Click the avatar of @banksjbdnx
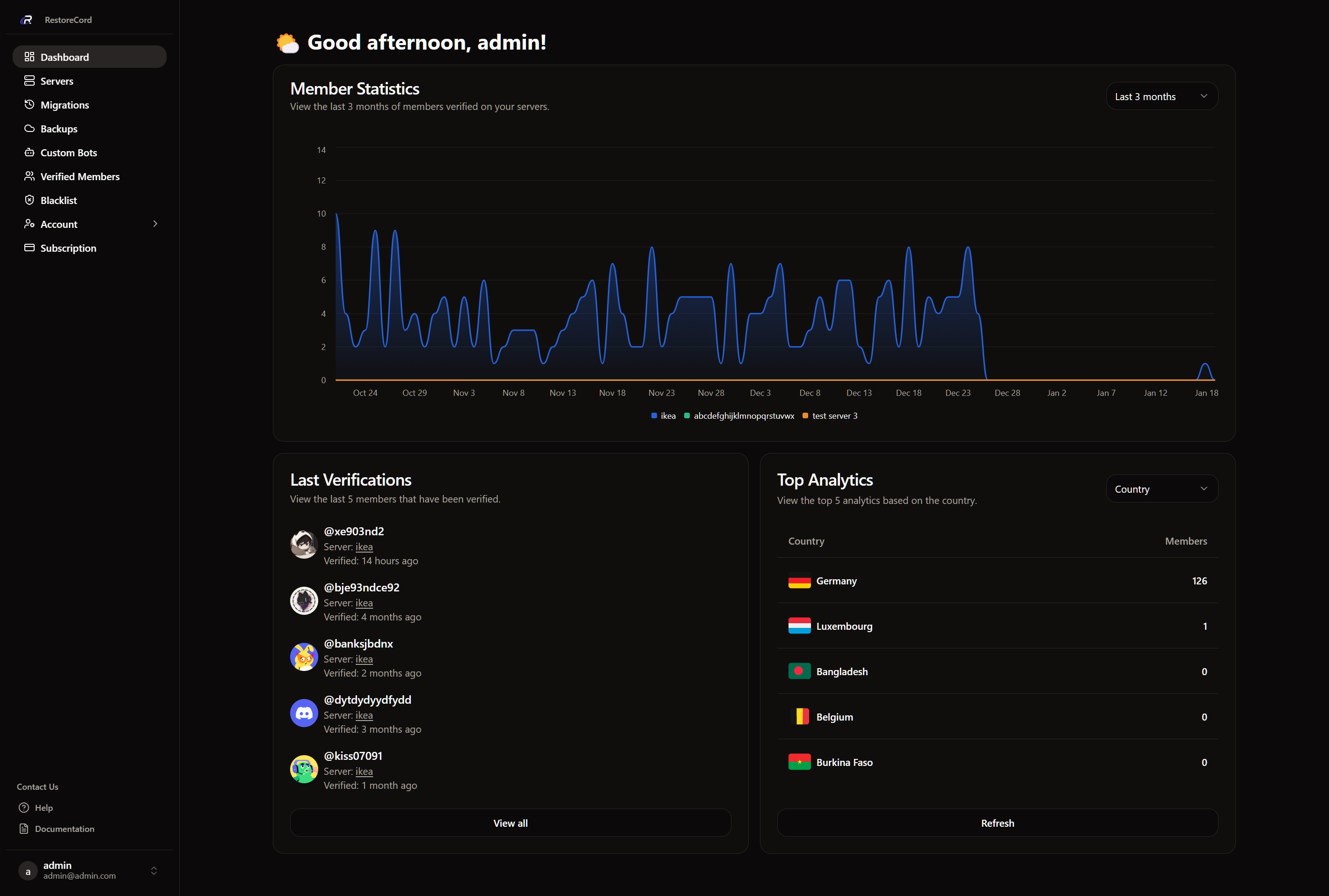1329x896 pixels. point(304,656)
